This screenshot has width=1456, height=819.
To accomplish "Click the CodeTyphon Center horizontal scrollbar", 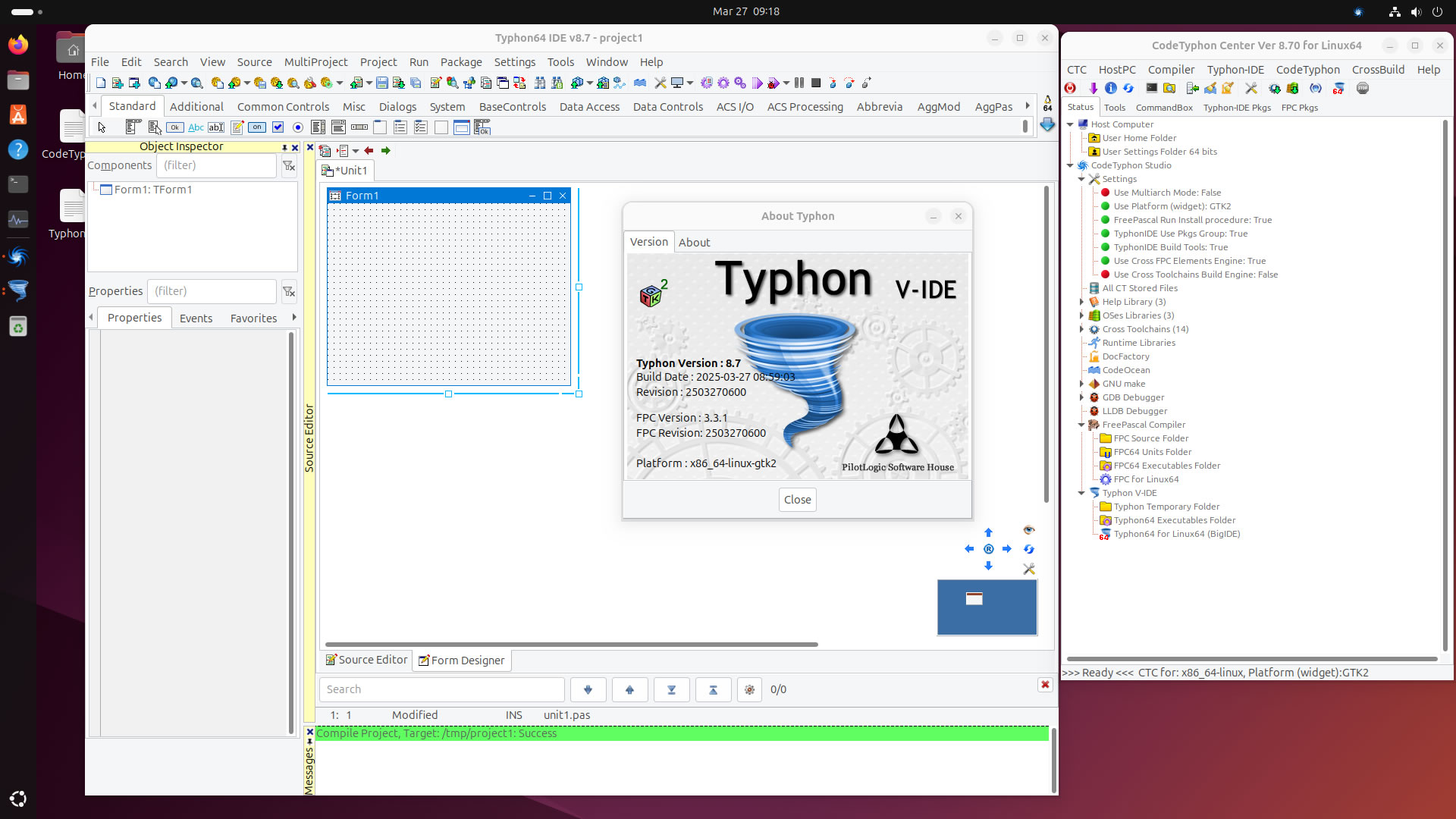I will coord(1251,659).
